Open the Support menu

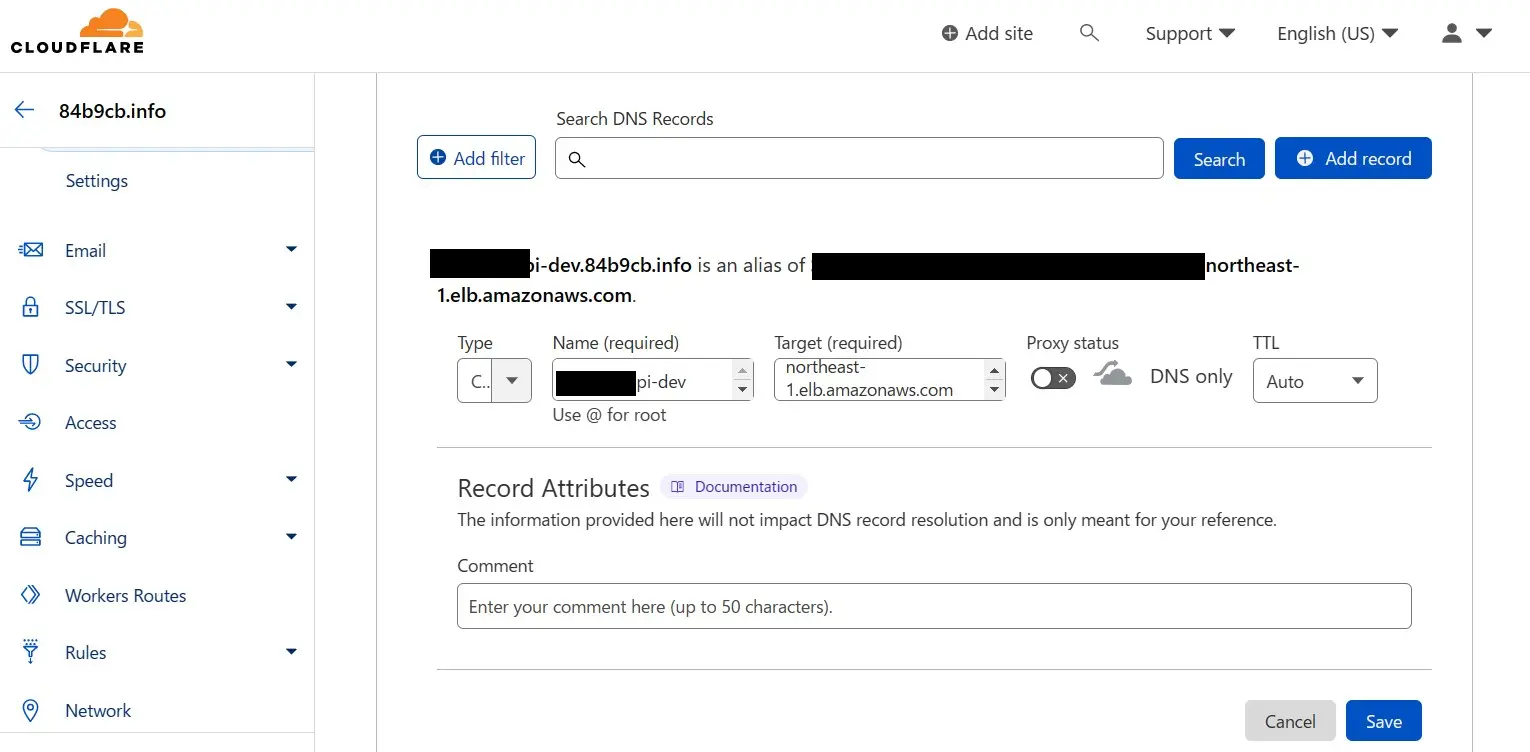[1189, 33]
